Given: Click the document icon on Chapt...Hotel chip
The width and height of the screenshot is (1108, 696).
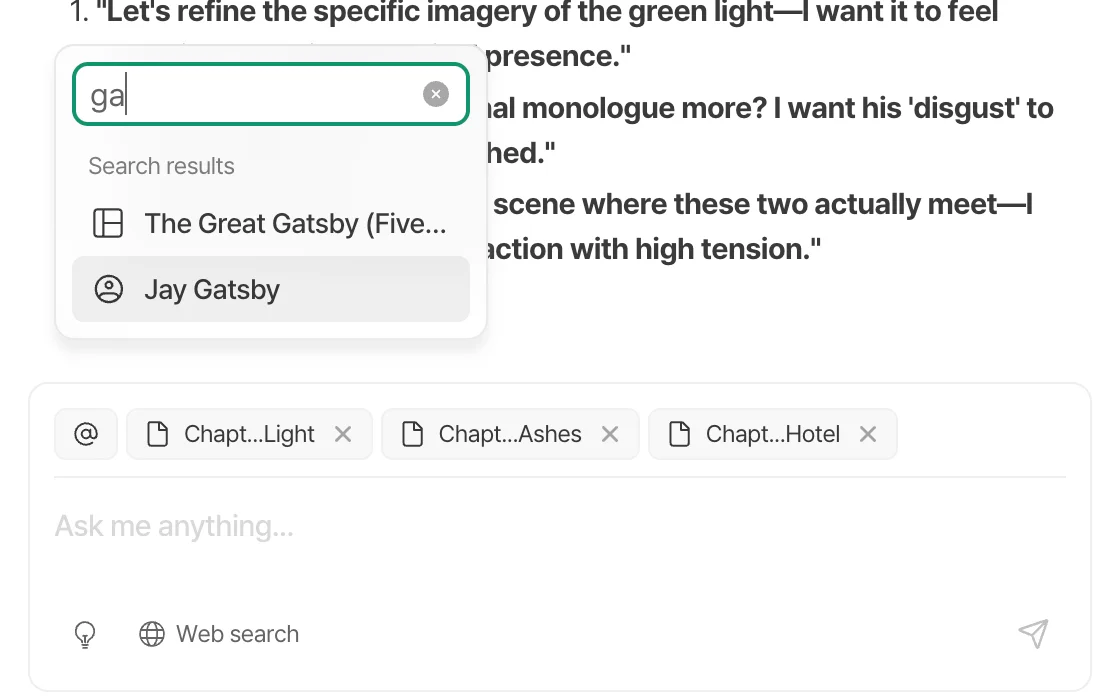Looking at the screenshot, I should (x=680, y=434).
